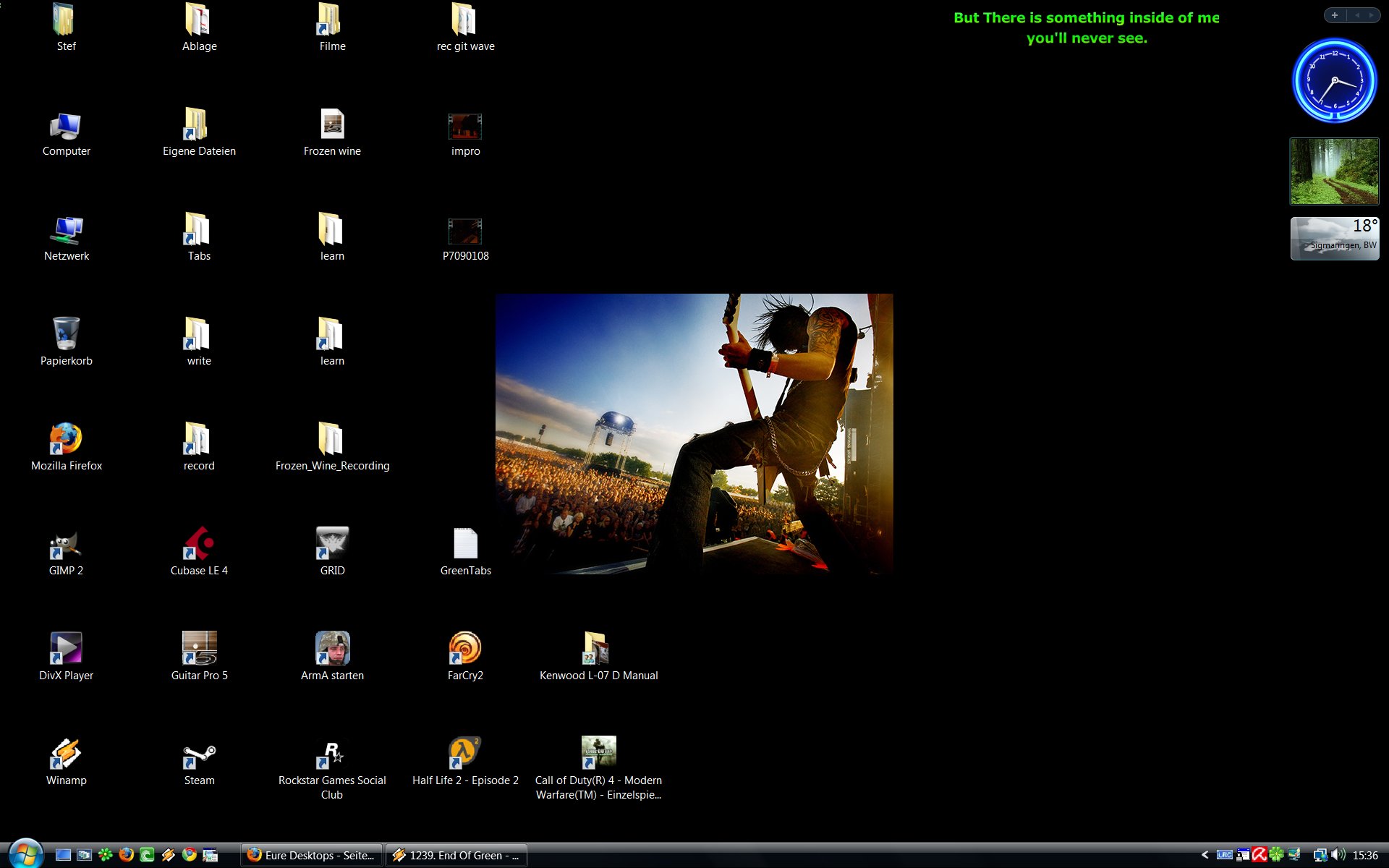Open ICQ flower icon in quick launch
The image size is (1389, 868).
click(105, 855)
